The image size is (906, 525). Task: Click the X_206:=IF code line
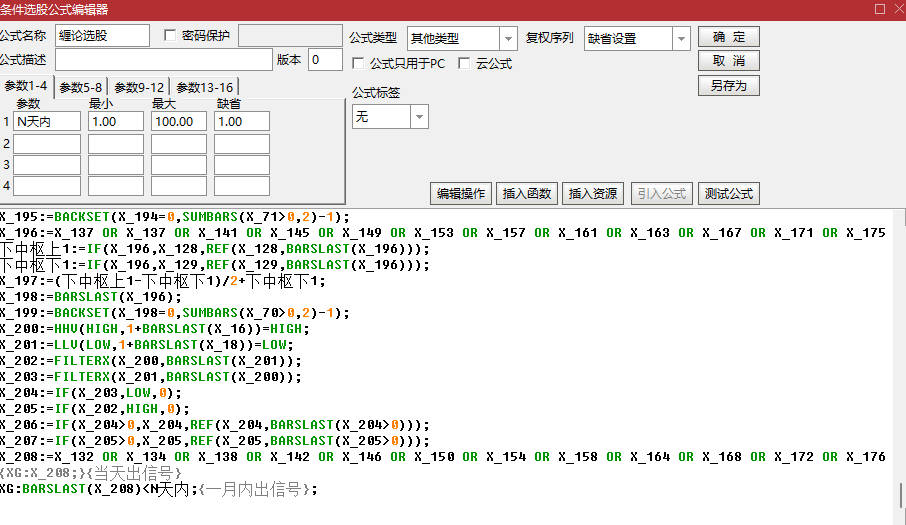click(214, 425)
